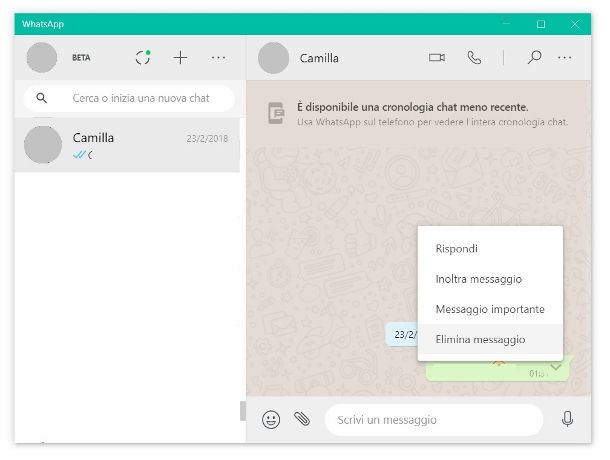Open chat header more options menu
This screenshot has height=460, width=610.
(x=564, y=58)
